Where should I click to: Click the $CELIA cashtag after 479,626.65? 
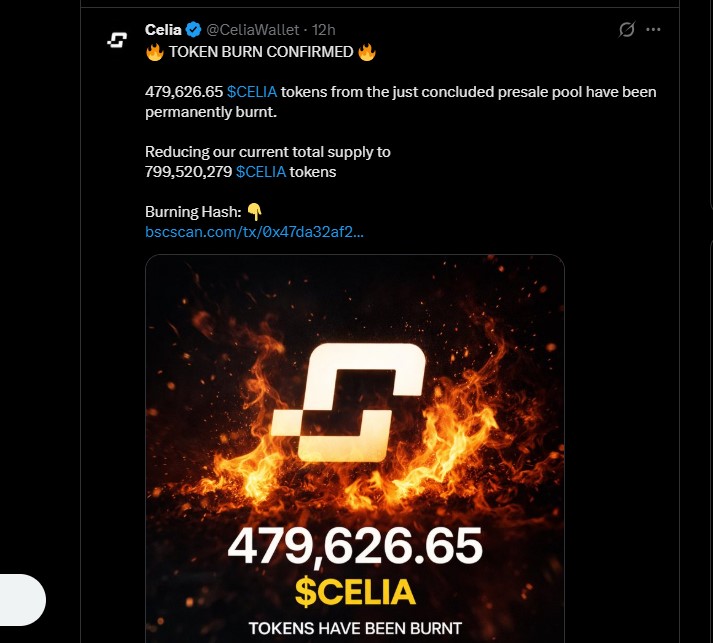[252, 92]
